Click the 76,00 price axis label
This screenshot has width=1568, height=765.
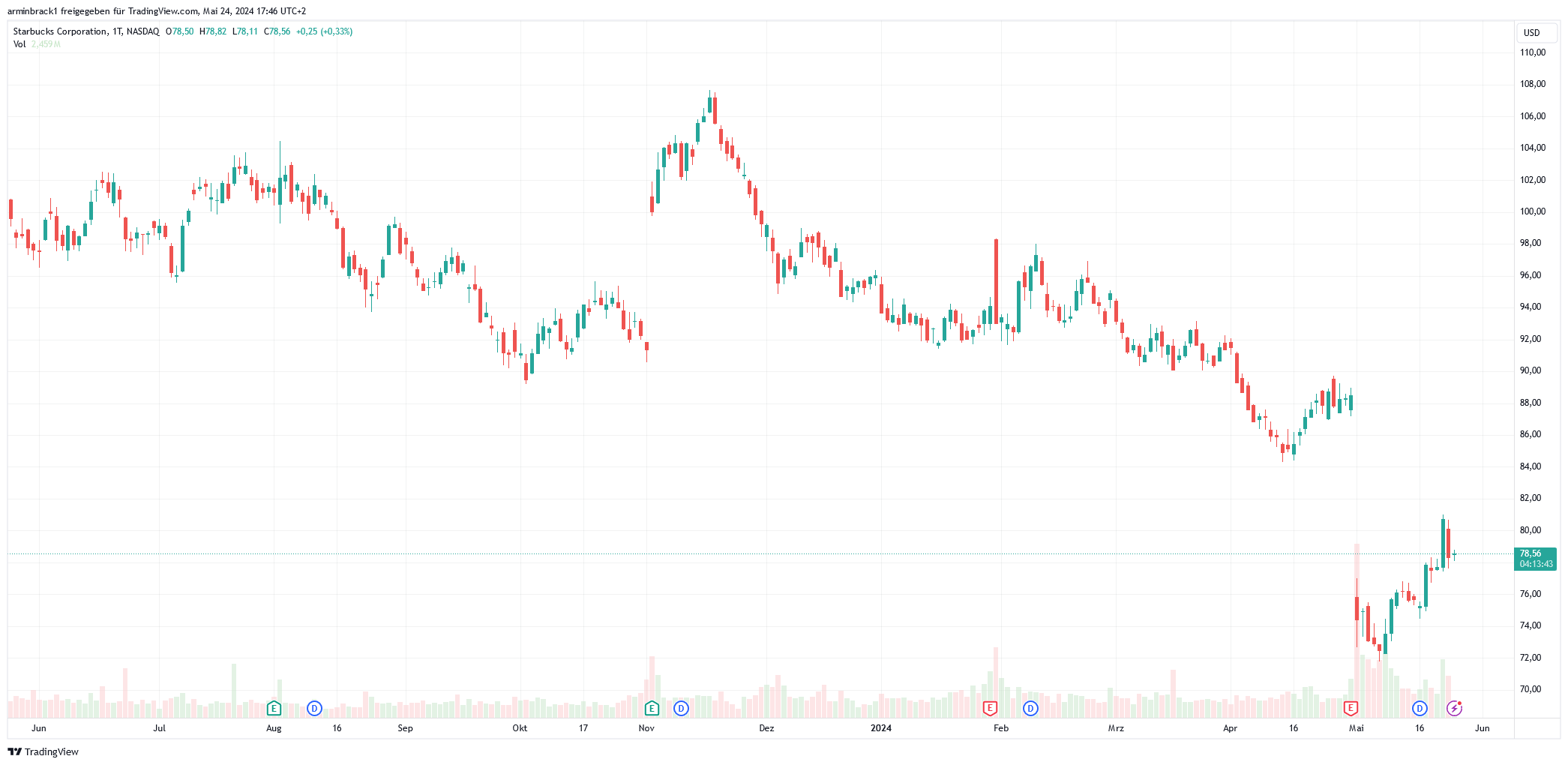[x=1531, y=594]
